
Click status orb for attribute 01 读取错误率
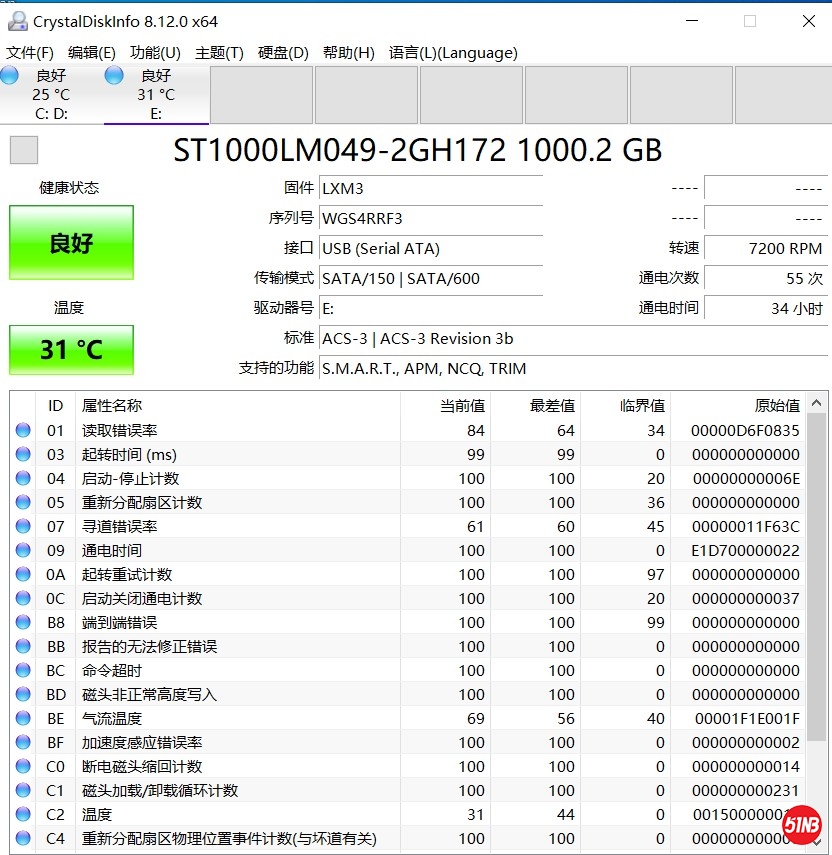click(23, 431)
